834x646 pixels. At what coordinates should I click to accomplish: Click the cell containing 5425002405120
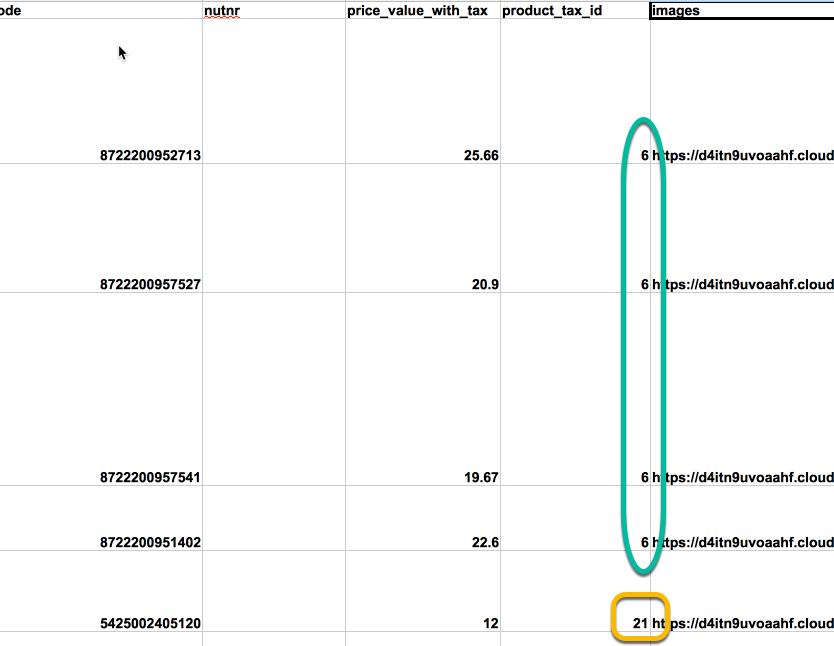click(101, 591)
